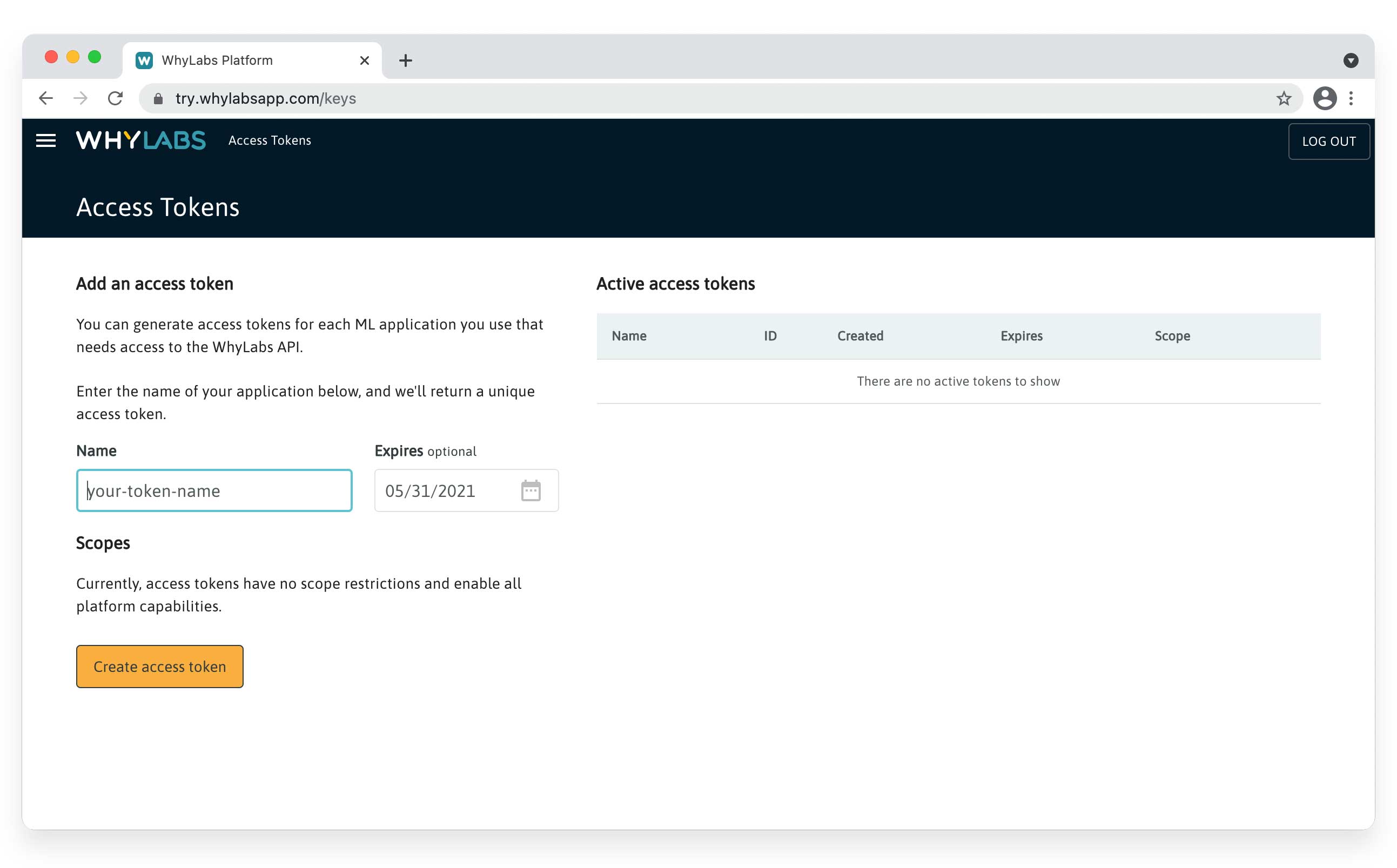Click the your-token-name Name field

pos(213,490)
